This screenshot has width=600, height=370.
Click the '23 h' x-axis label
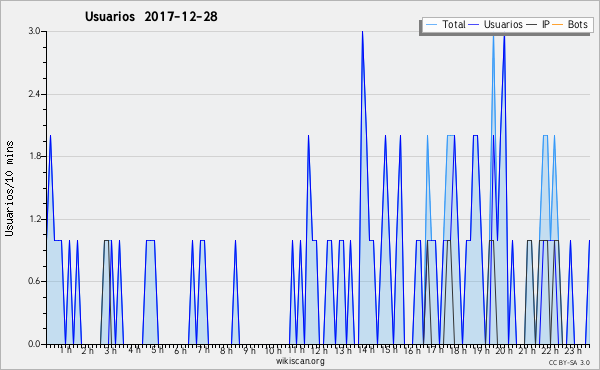573,350
